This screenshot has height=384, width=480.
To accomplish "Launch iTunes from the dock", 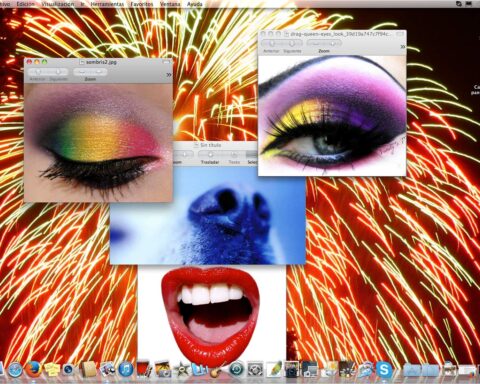I will pos(126,370).
